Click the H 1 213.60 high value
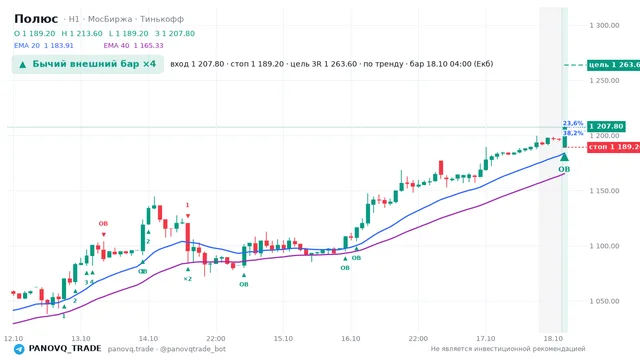The width and height of the screenshot is (640, 360). tap(82, 33)
